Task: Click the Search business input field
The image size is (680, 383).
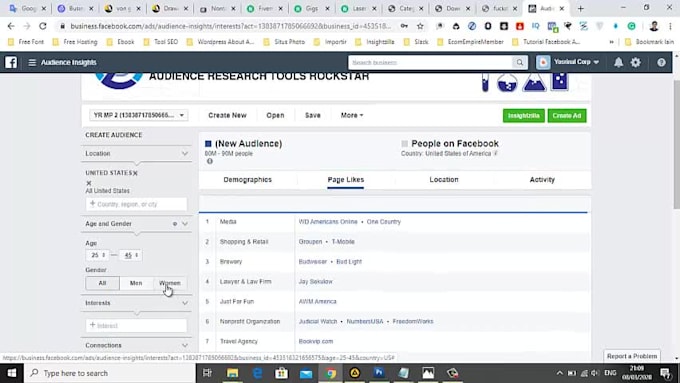Action: coord(431,62)
